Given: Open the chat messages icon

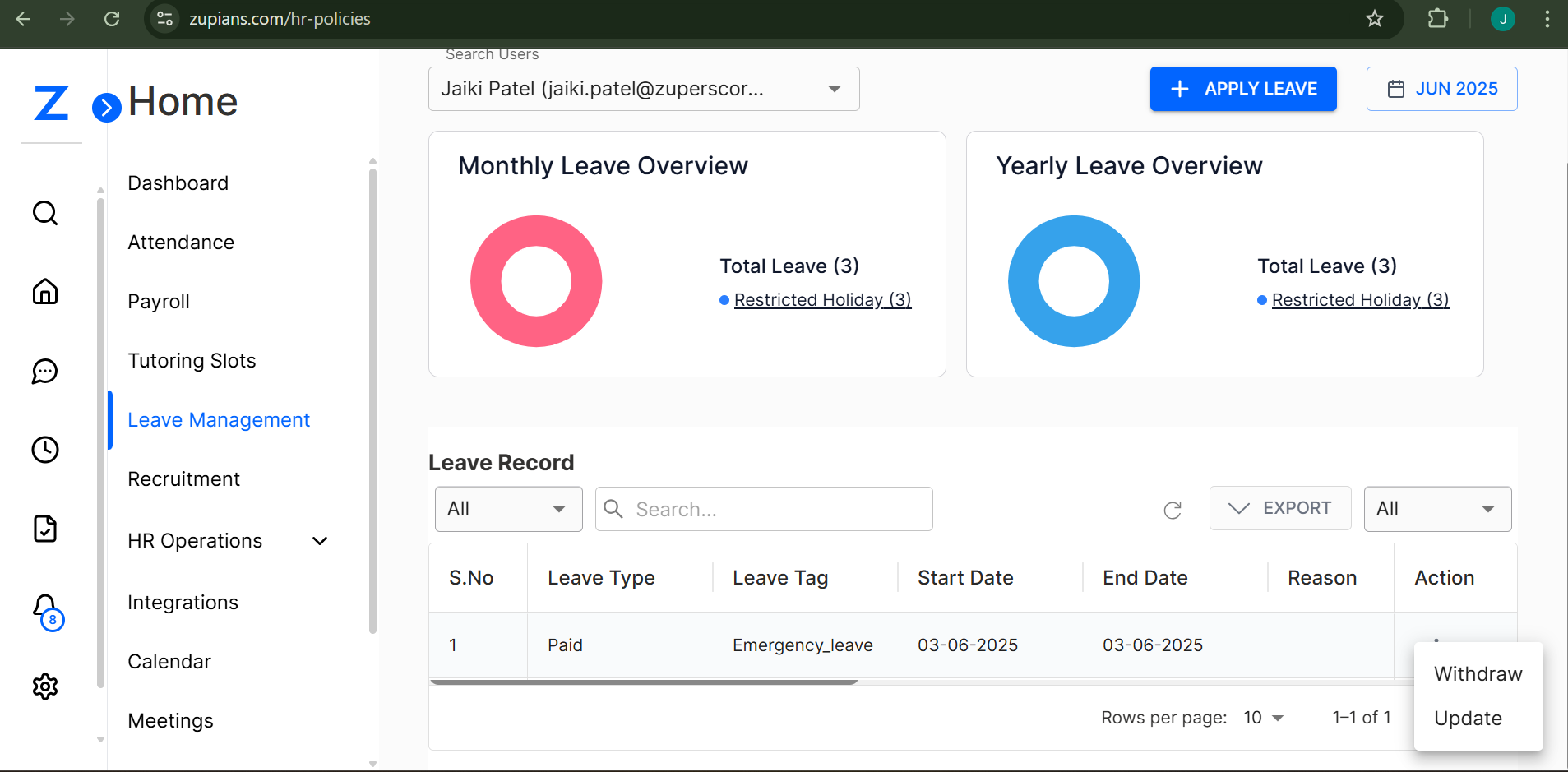Looking at the screenshot, I should (x=44, y=371).
